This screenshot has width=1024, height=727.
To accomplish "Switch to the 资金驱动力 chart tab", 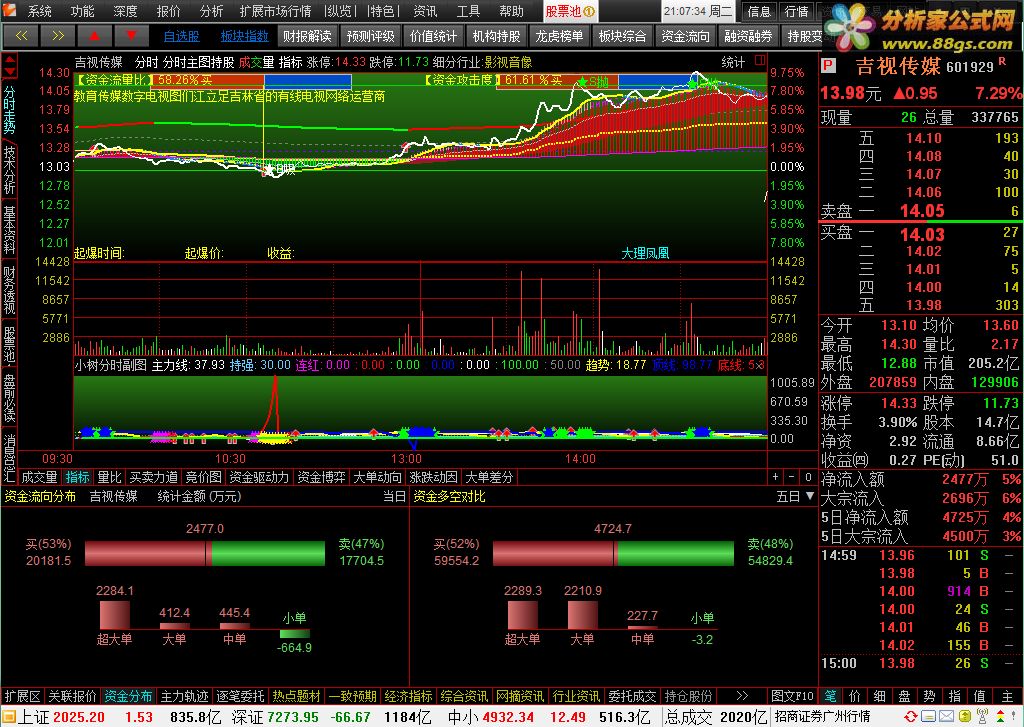I will [x=259, y=477].
